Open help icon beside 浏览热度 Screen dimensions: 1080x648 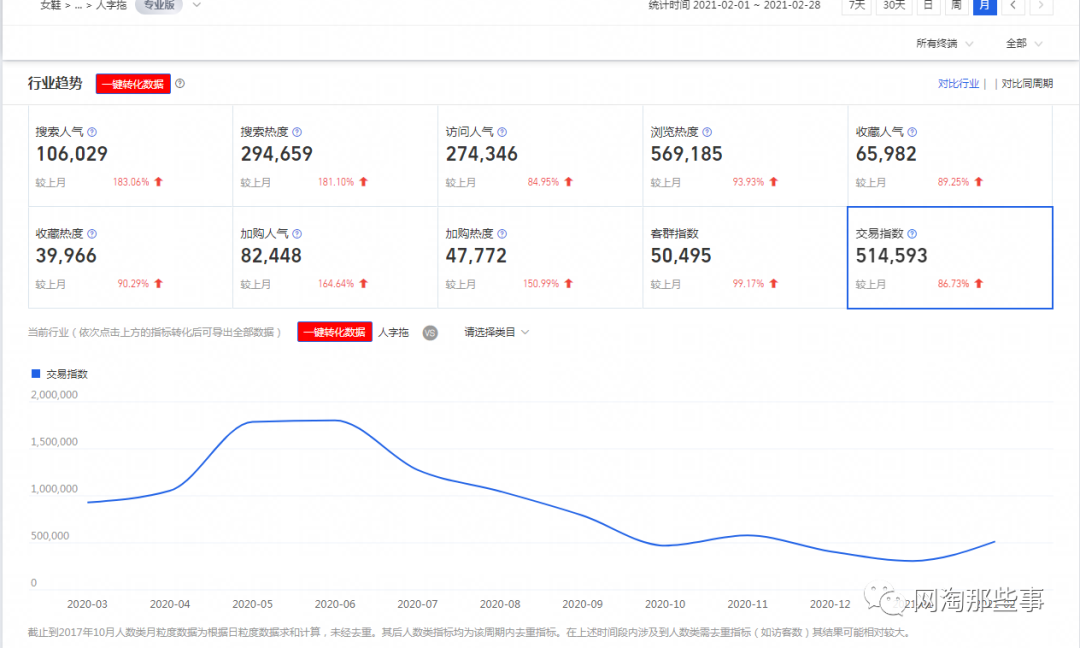pos(707,132)
